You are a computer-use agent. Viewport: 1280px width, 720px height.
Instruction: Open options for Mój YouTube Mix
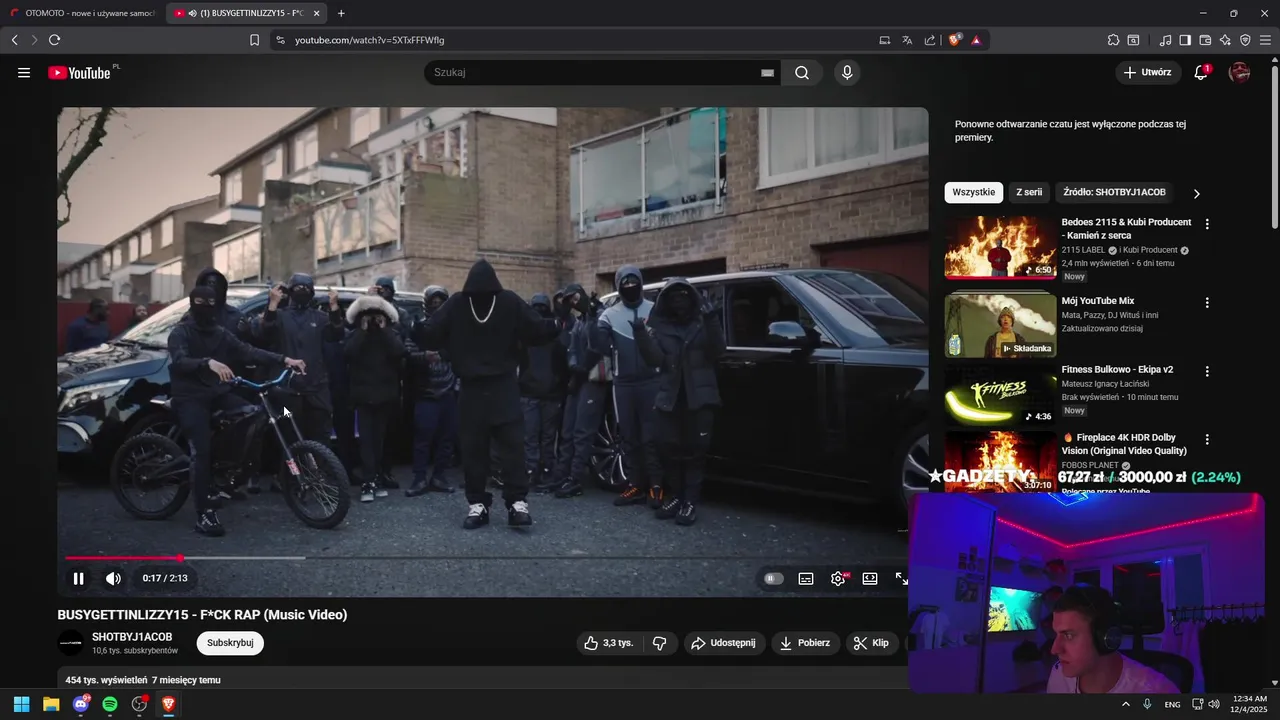1207,303
